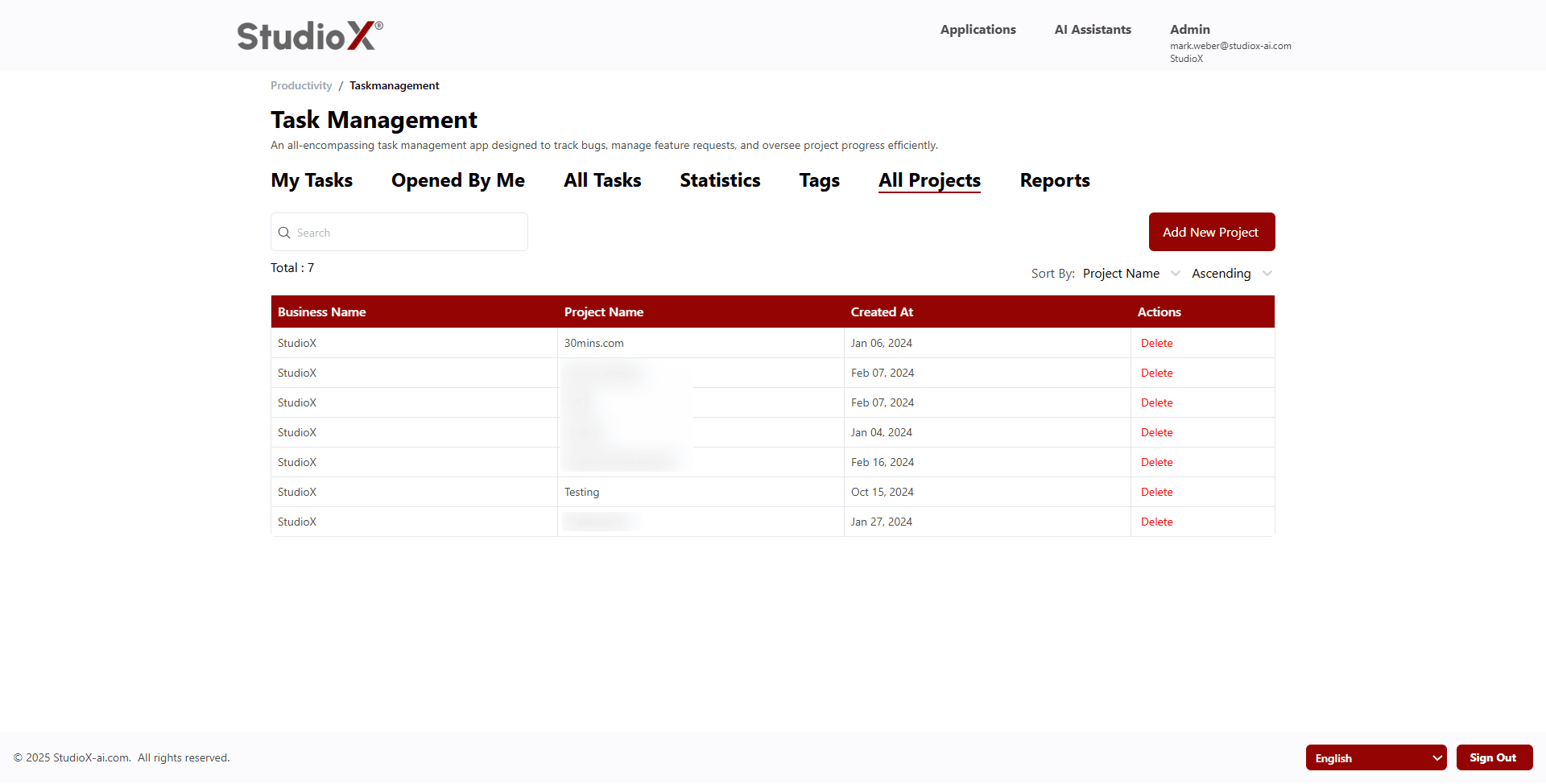Screen dimensions: 1546x784
Task: Switch to the Statistics tab
Action: pyautogui.click(x=720, y=180)
